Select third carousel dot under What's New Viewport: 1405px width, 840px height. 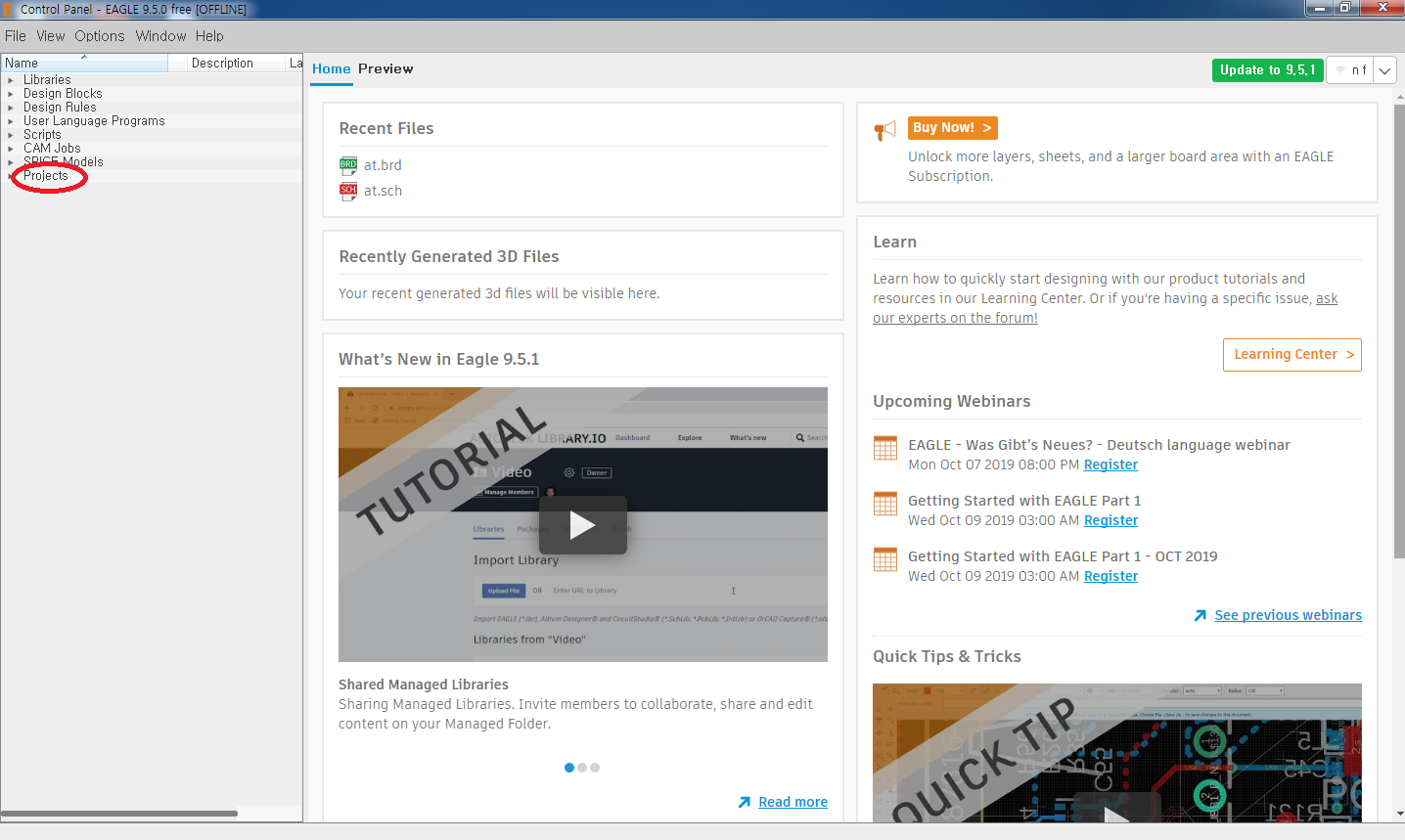[x=595, y=768]
